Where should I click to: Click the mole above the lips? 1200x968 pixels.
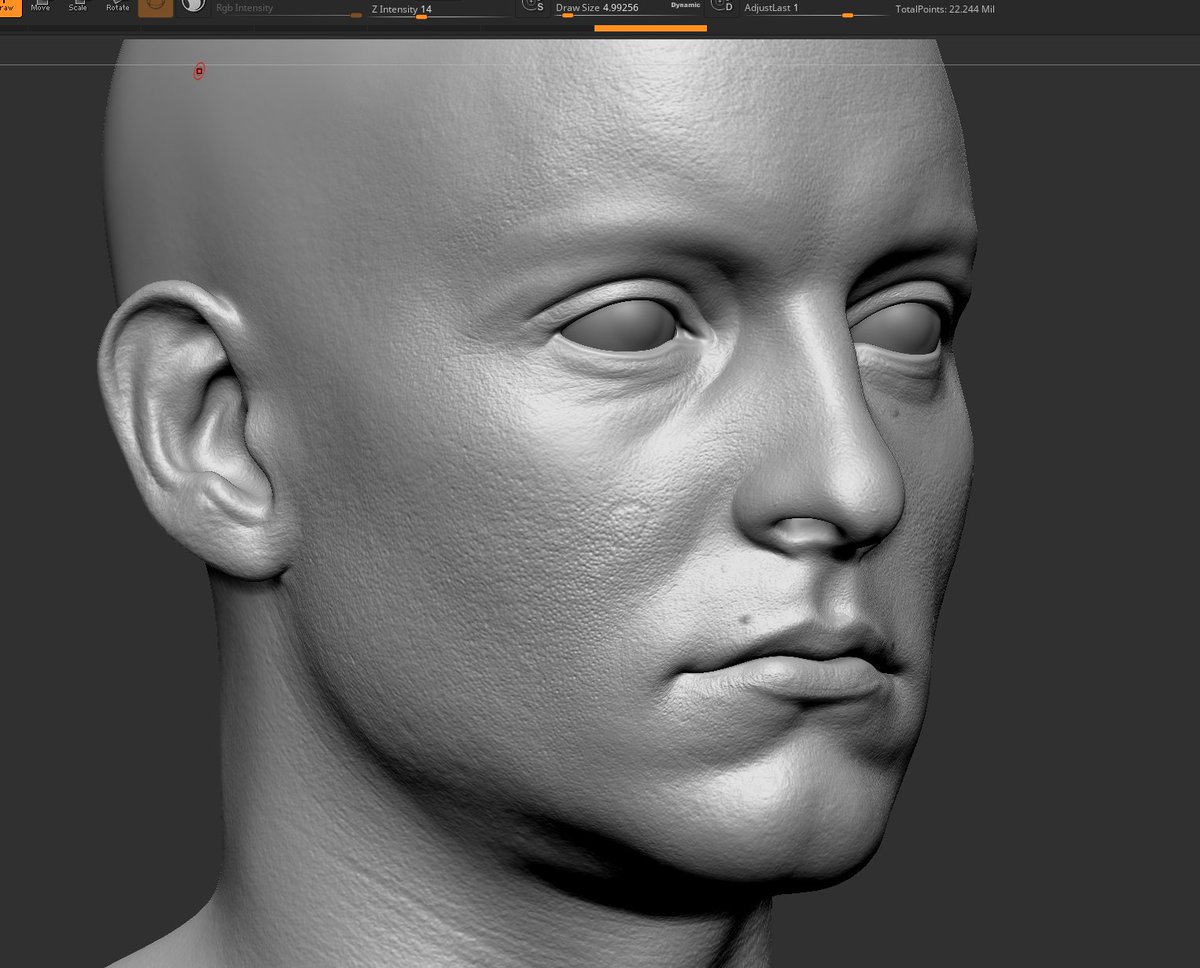(x=747, y=620)
